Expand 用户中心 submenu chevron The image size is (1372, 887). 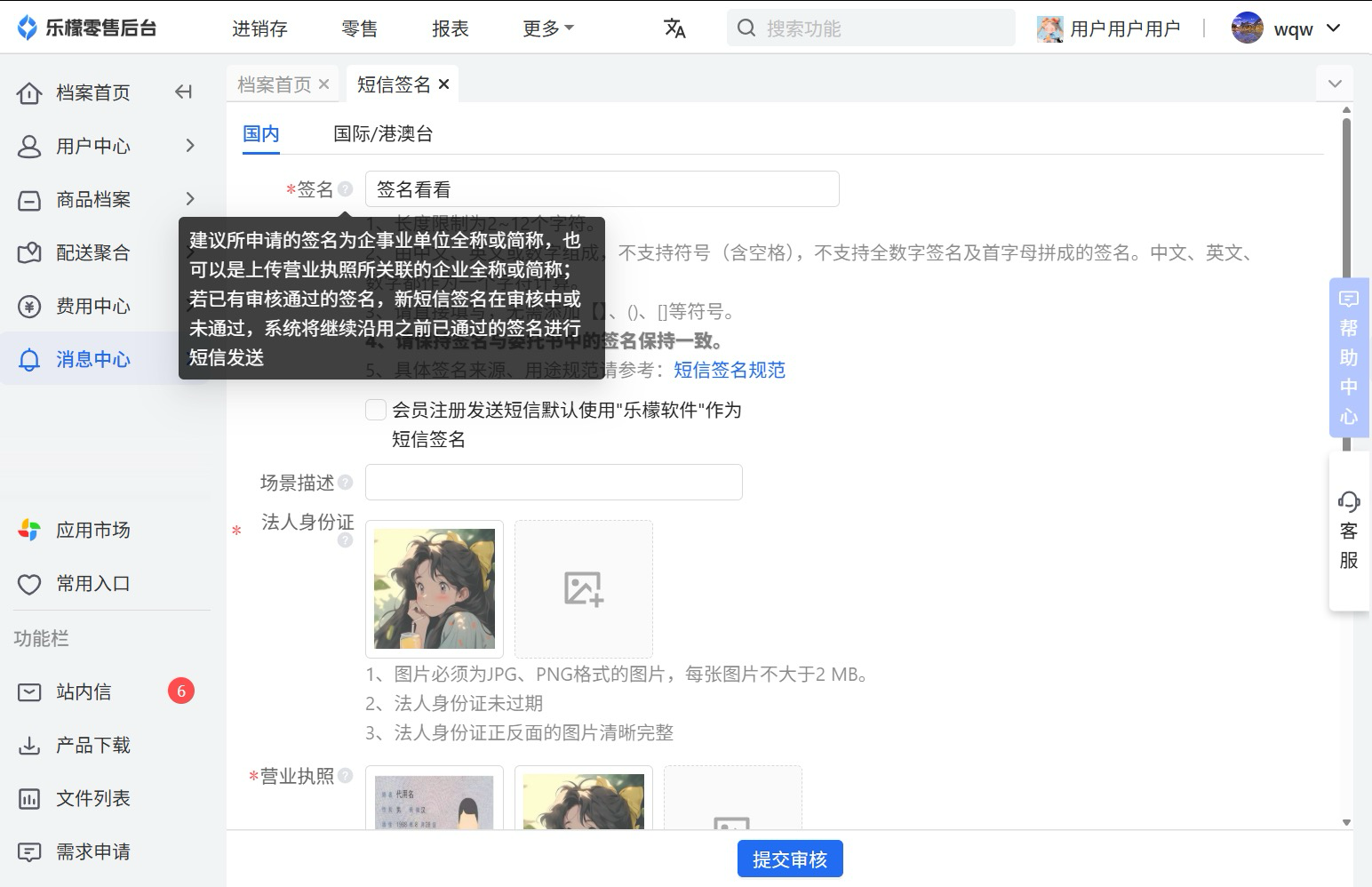pos(190,145)
